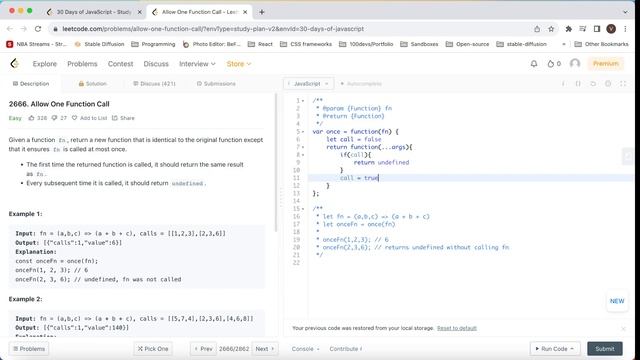Expand the Interview menu
640x360 pixels.
pyautogui.click(x=197, y=64)
